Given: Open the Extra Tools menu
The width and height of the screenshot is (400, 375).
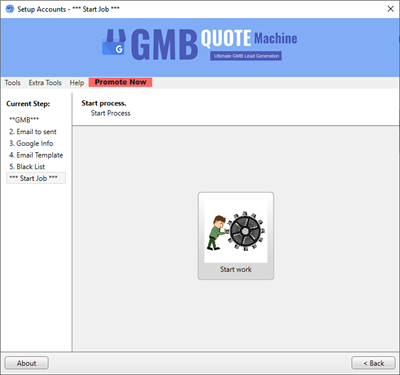Looking at the screenshot, I should coord(45,83).
